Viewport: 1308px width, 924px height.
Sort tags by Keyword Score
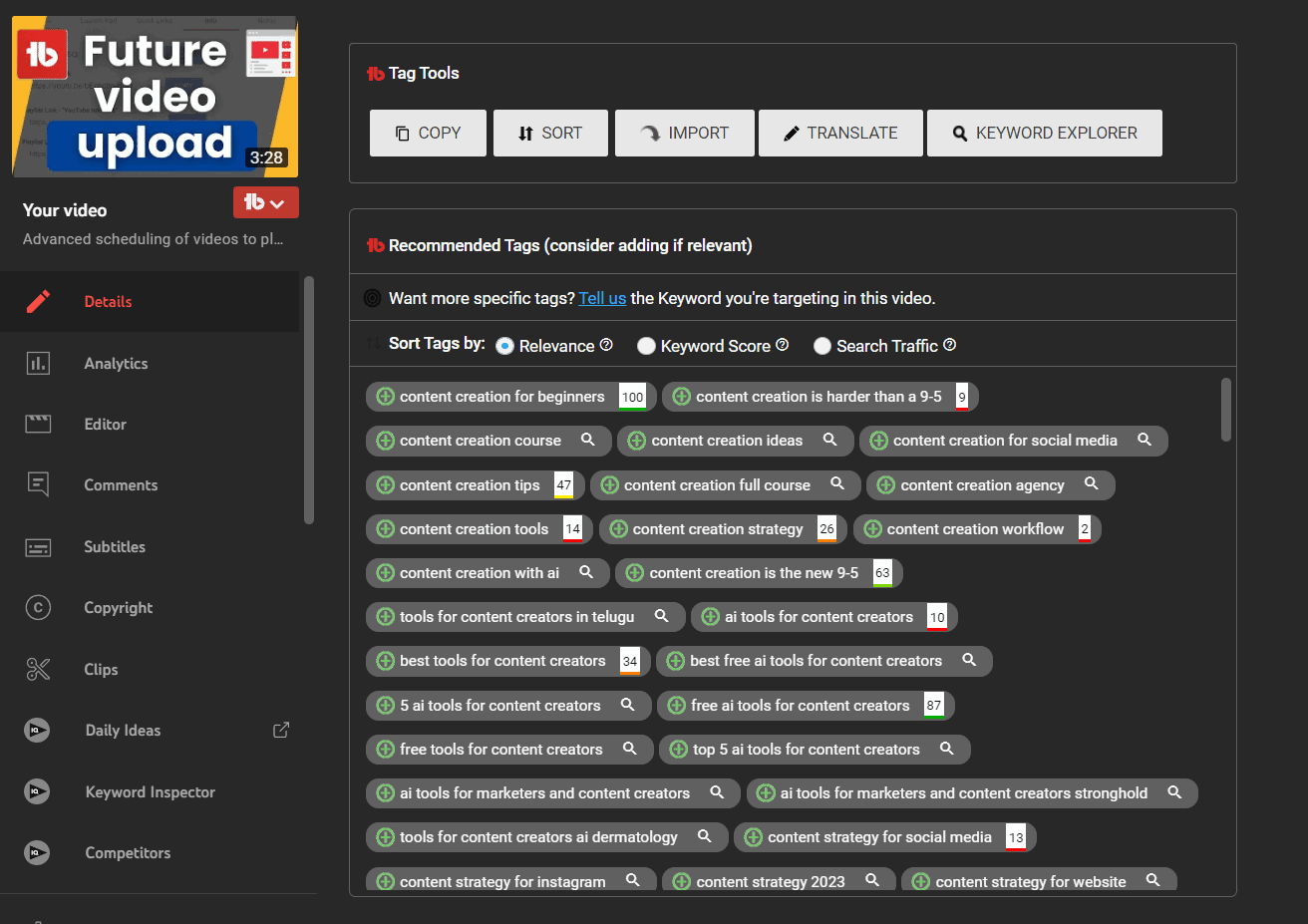coord(646,345)
